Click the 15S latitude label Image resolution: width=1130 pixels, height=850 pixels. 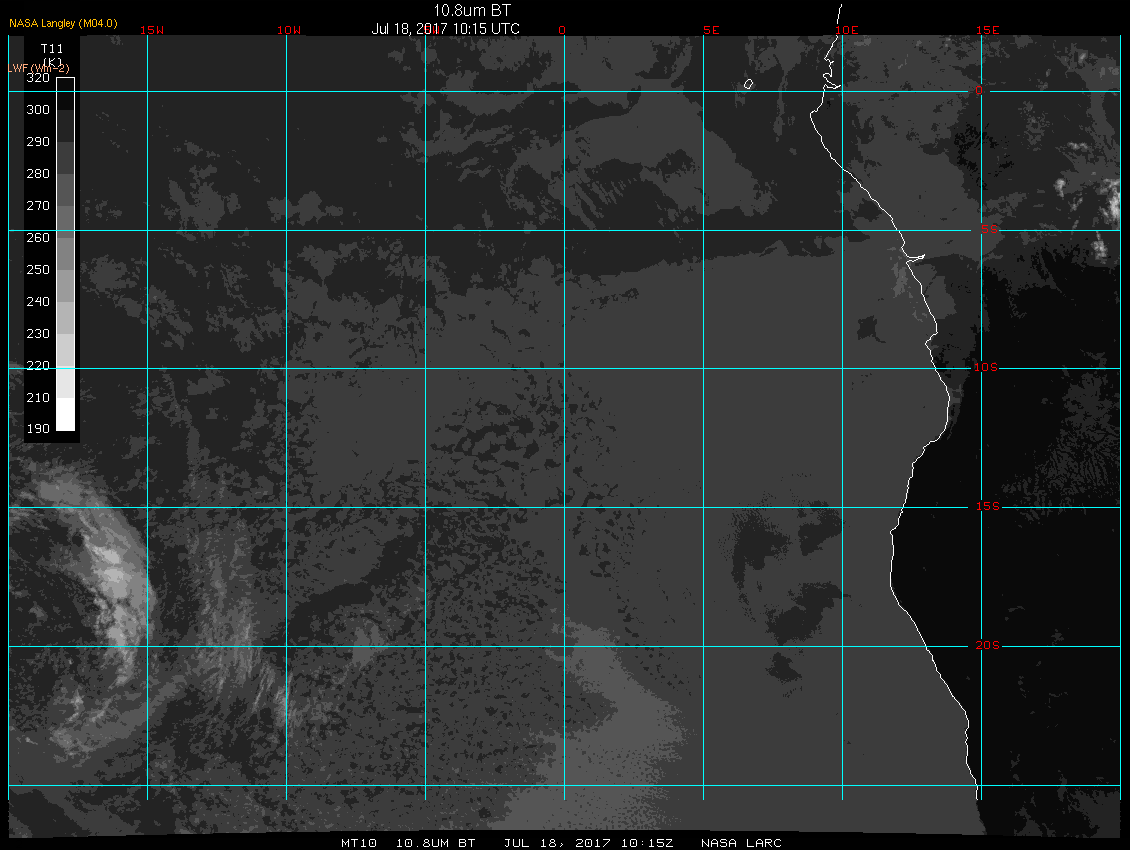pos(987,506)
